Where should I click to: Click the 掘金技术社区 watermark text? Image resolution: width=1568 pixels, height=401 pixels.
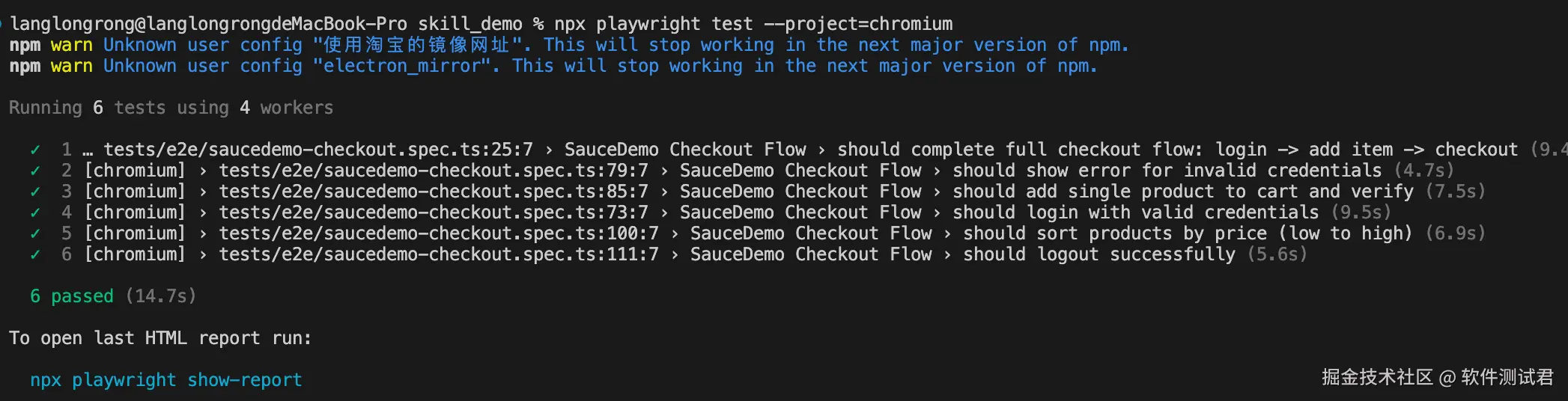click(1377, 377)
